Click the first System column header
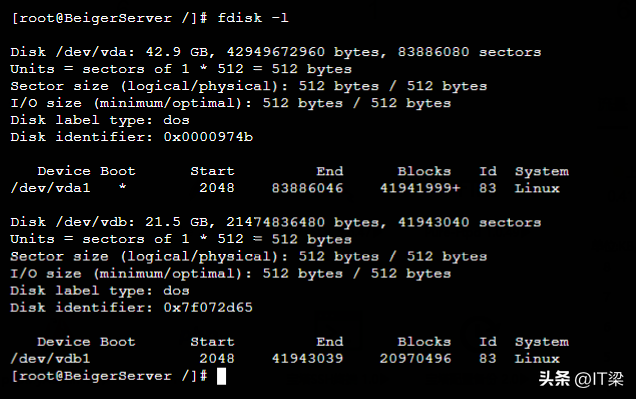Screen dimensions: 636x399 (542, 172)
